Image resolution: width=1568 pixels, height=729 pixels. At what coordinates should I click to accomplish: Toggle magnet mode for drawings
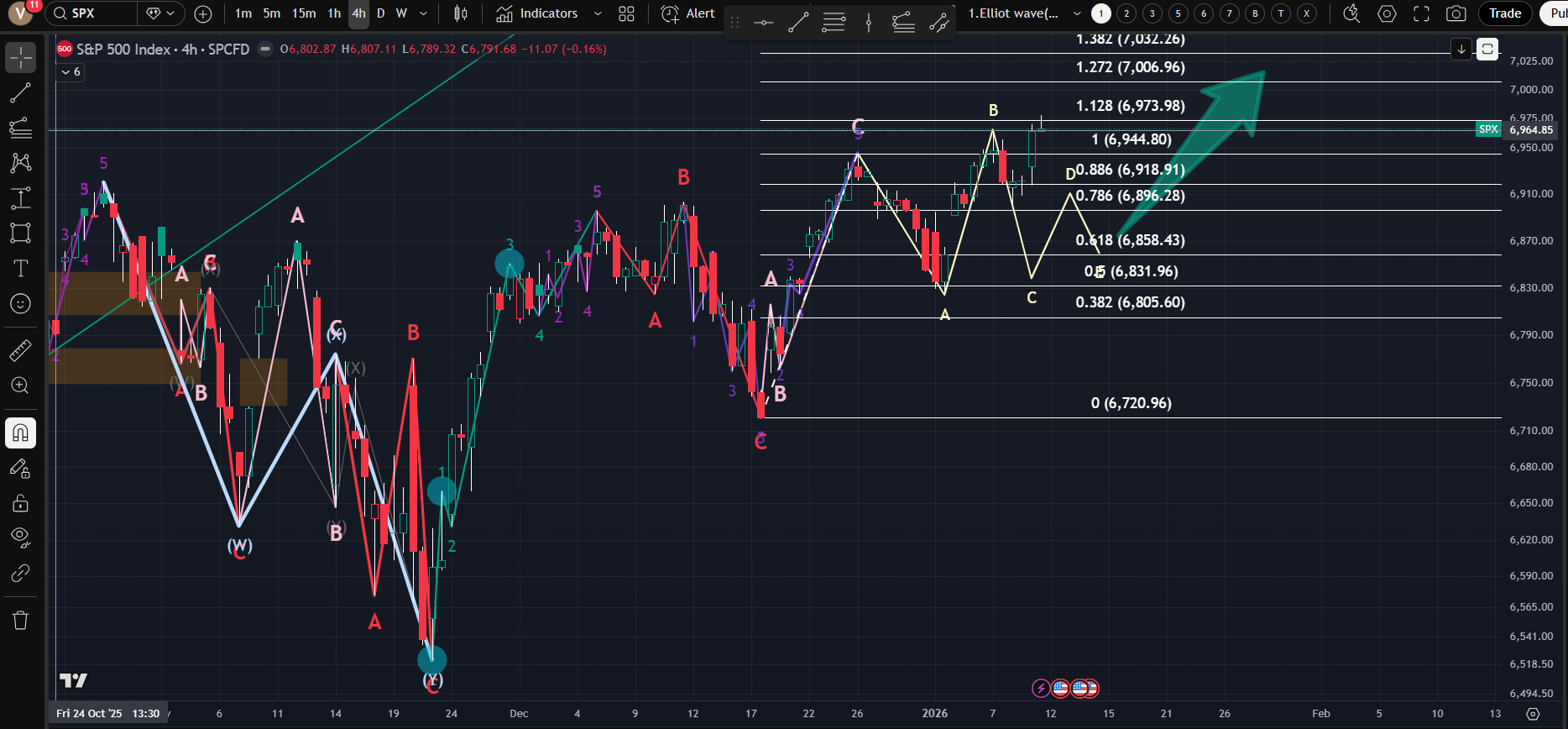(x=20, y=433)
